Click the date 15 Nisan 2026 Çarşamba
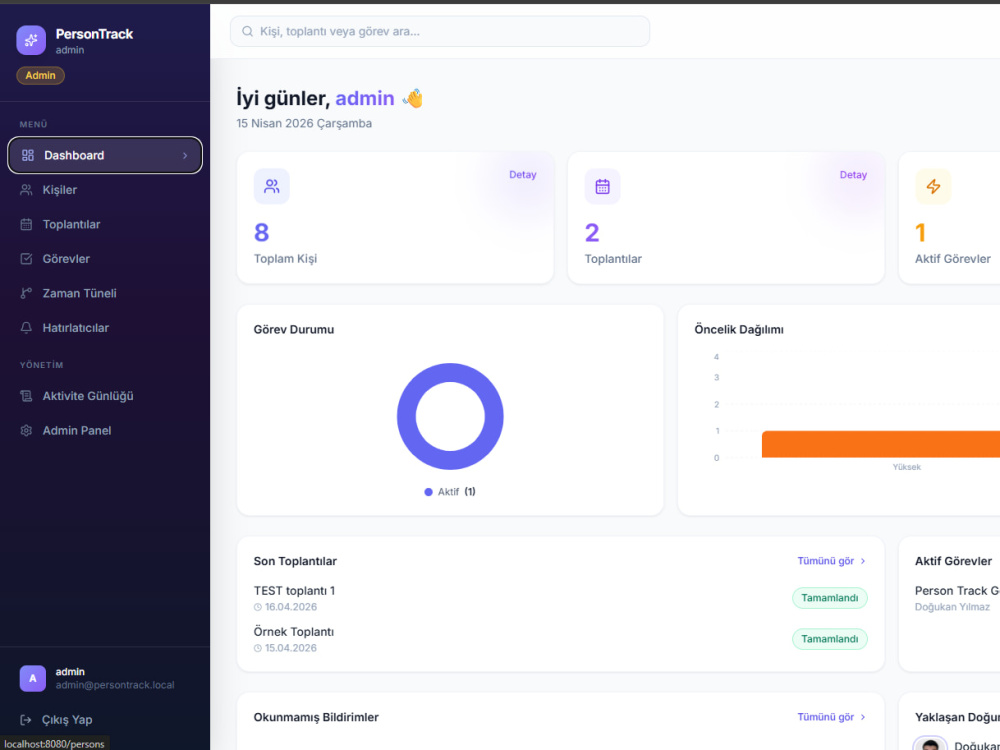This screenshot has width=1000, height=750. coord(304,123)
